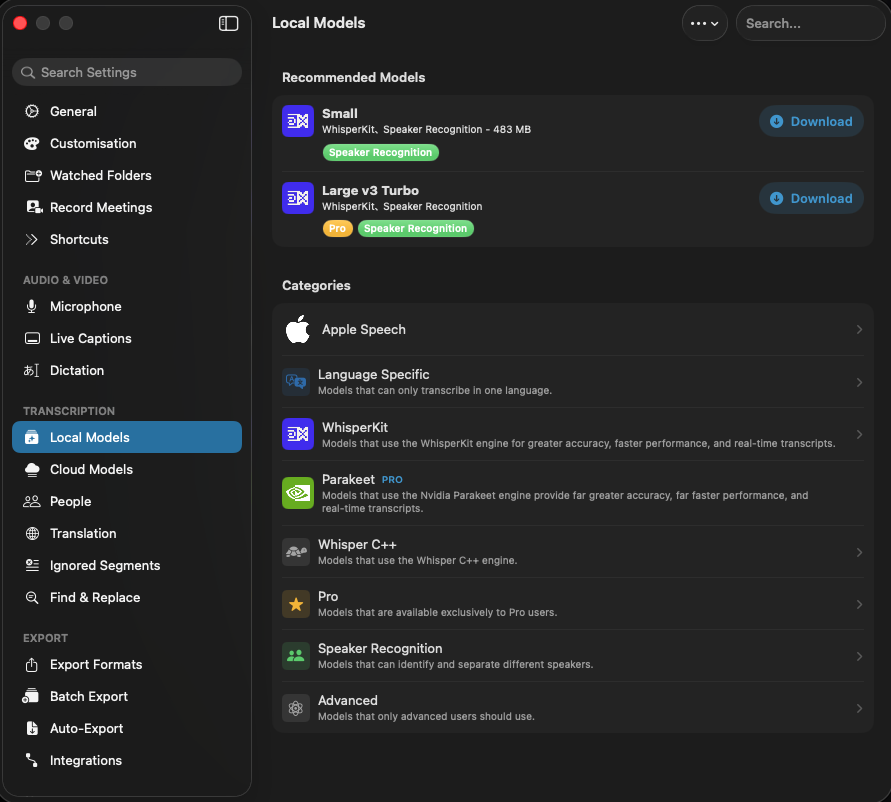Screen dimensions: 891x802
Task: Click the red window close button
Action: point(20,23)
